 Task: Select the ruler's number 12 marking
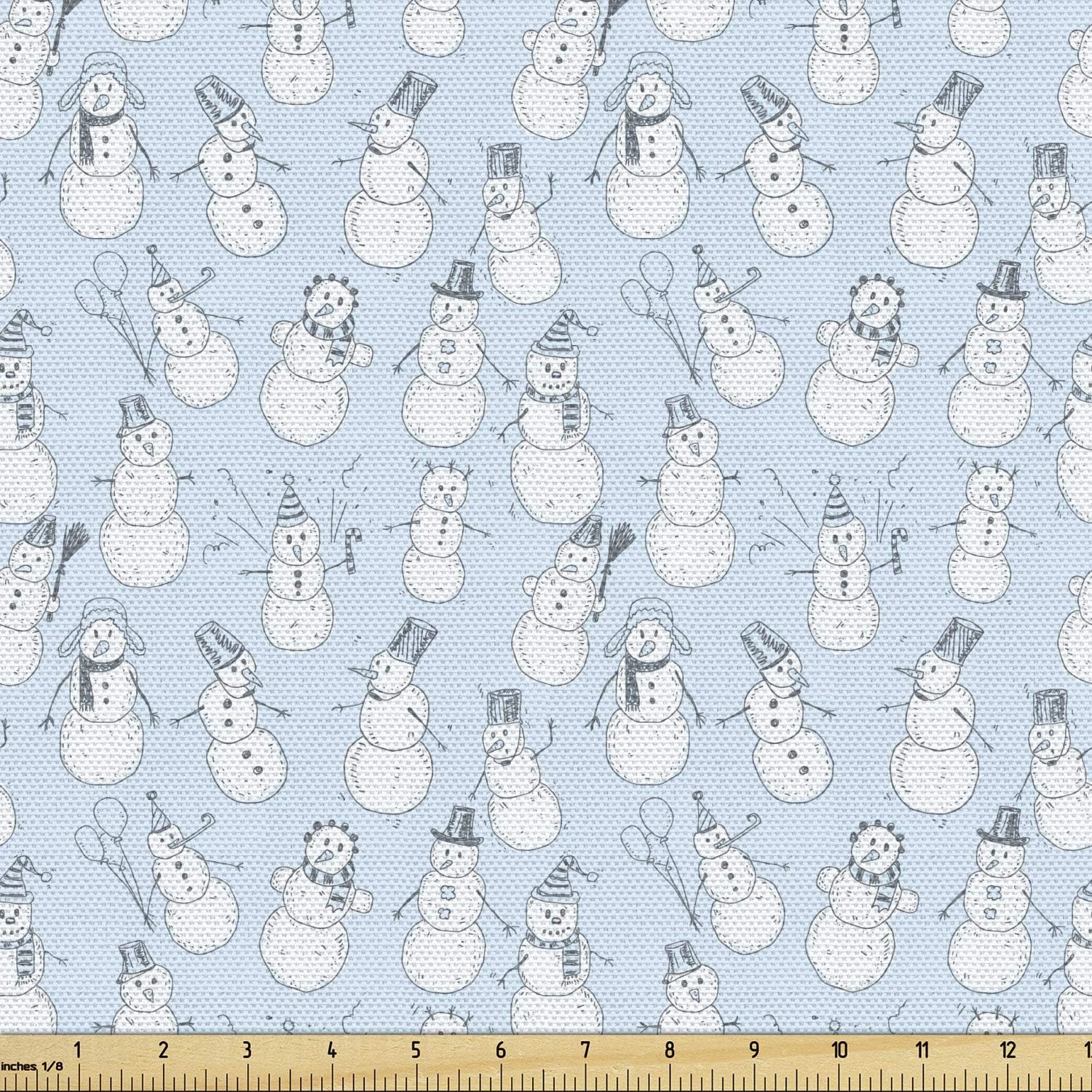[x=1008, y=1051]
